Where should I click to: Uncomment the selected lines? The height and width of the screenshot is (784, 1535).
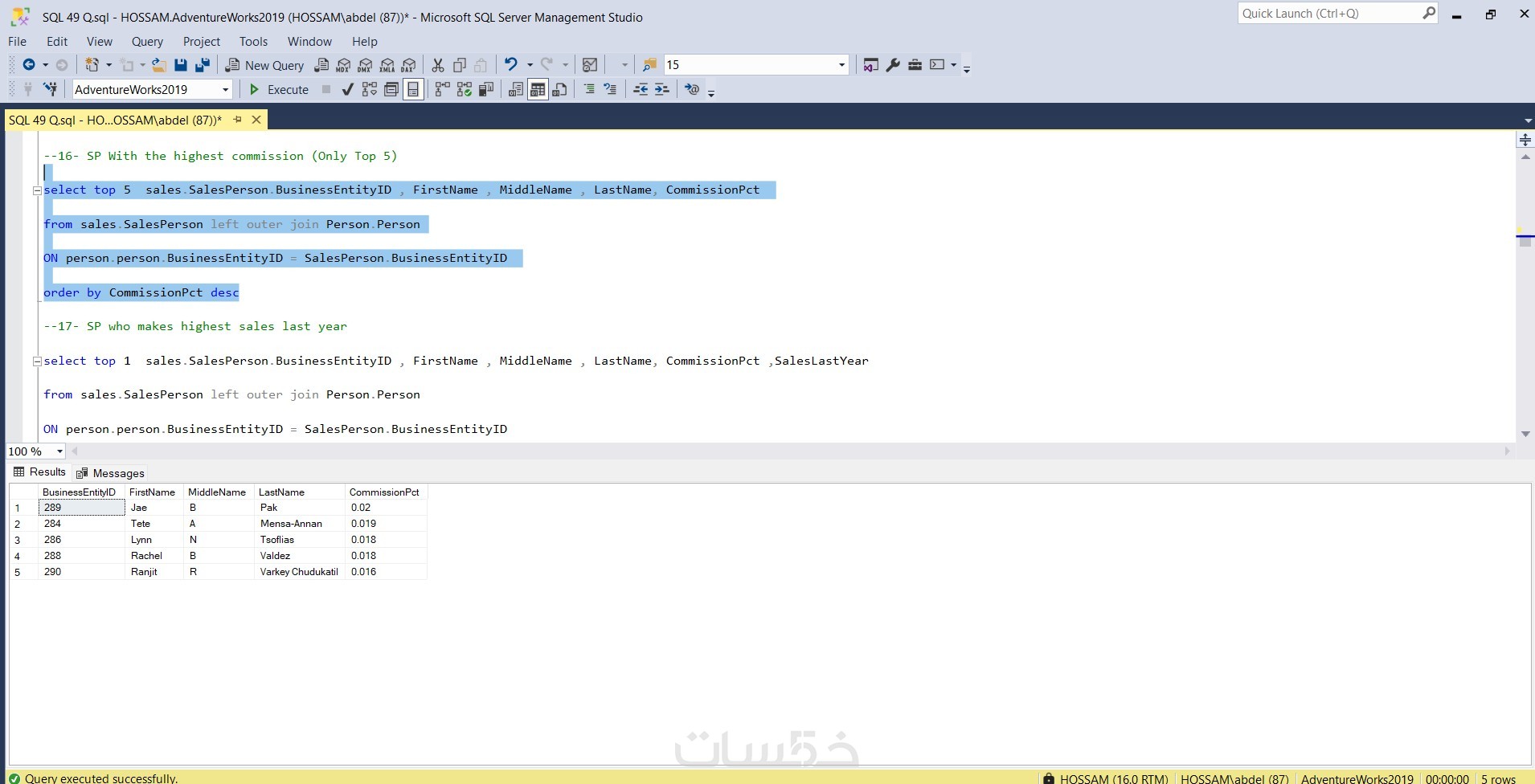pyautogui.click(x=611, y=89)
